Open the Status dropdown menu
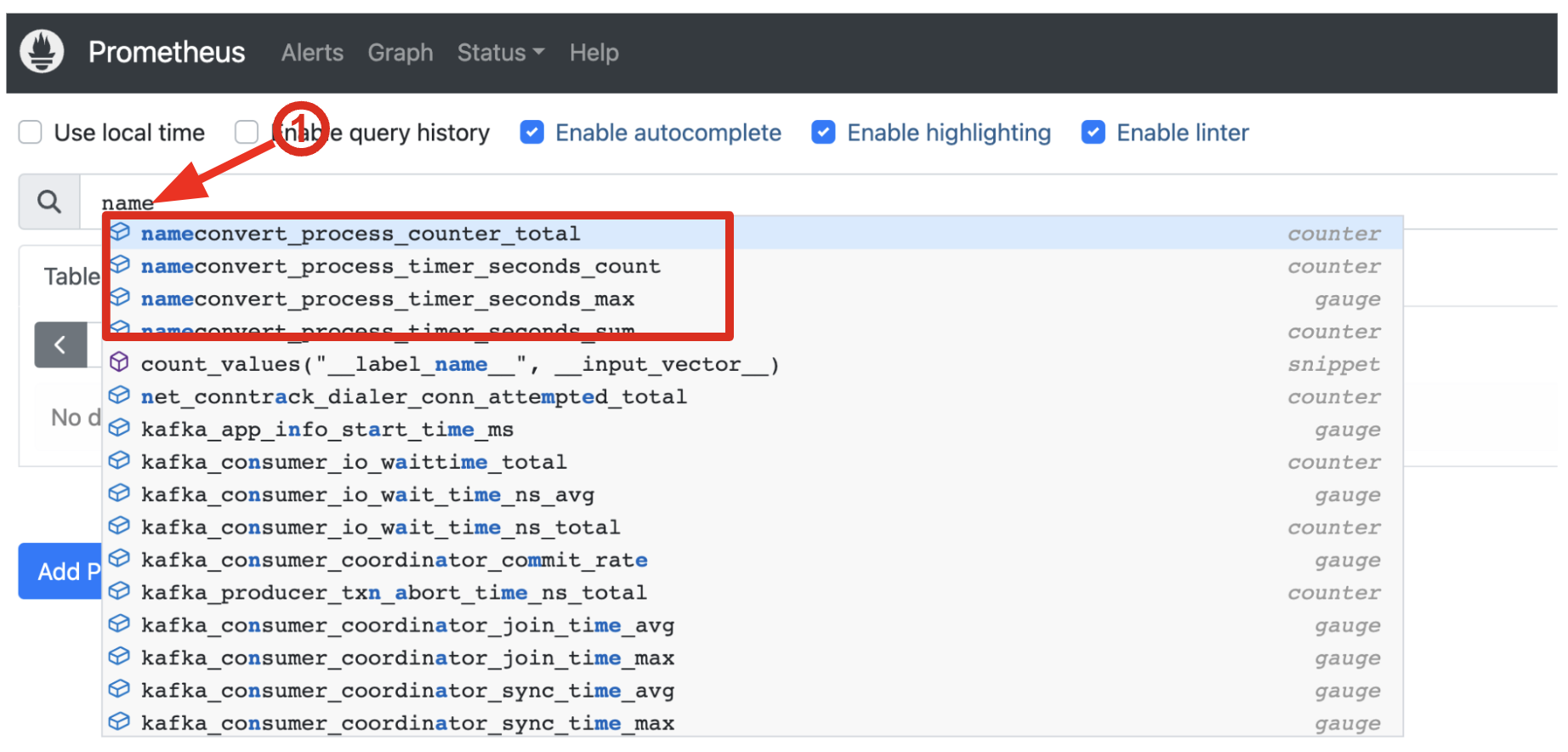The width and height of the screenshot is (1568, 752). coord(501,53)
